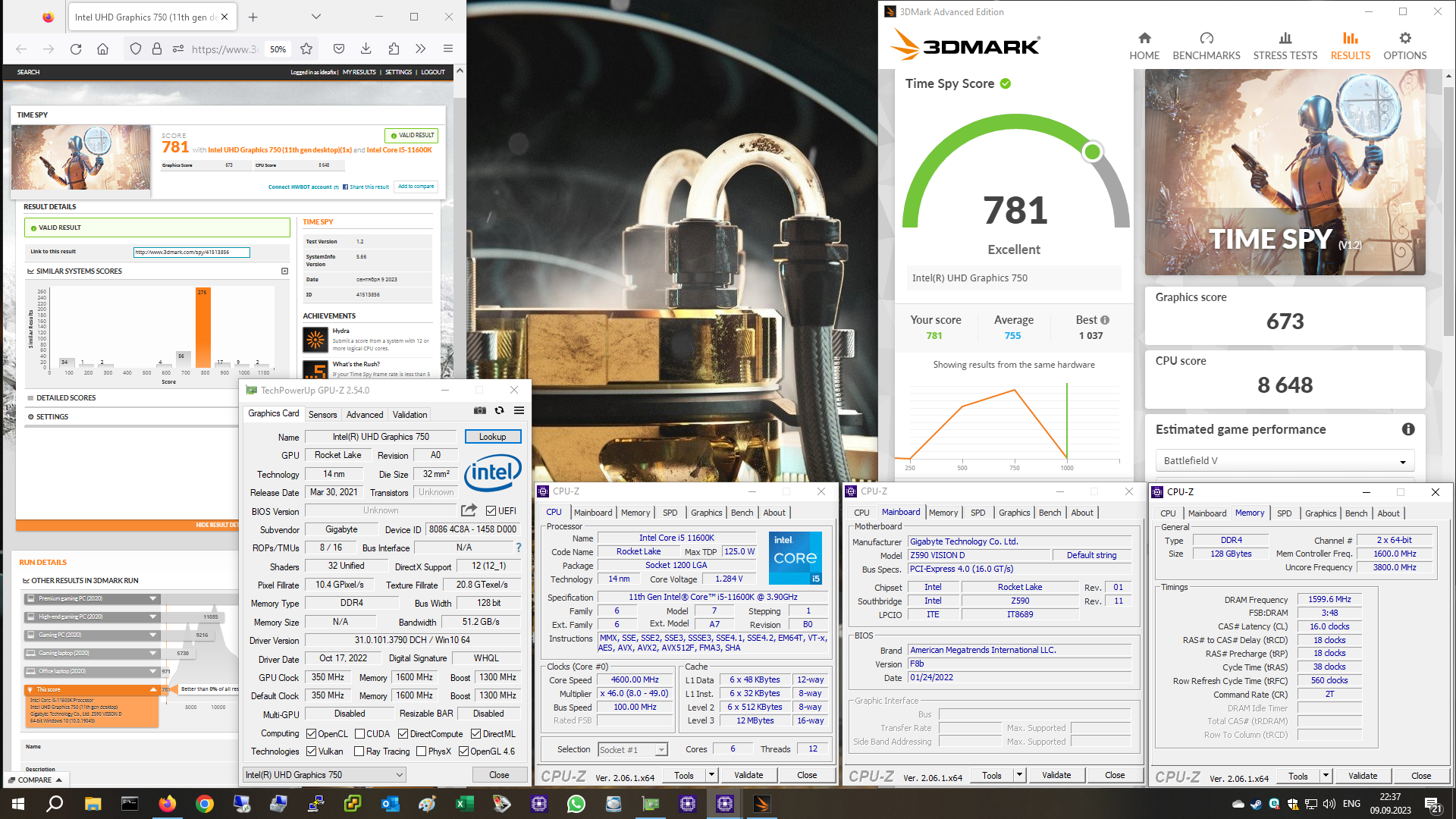Open new Firefox tab
The width and height of the screenshot is (1456, 819).
pyautogui.click(x=253, y=17)
